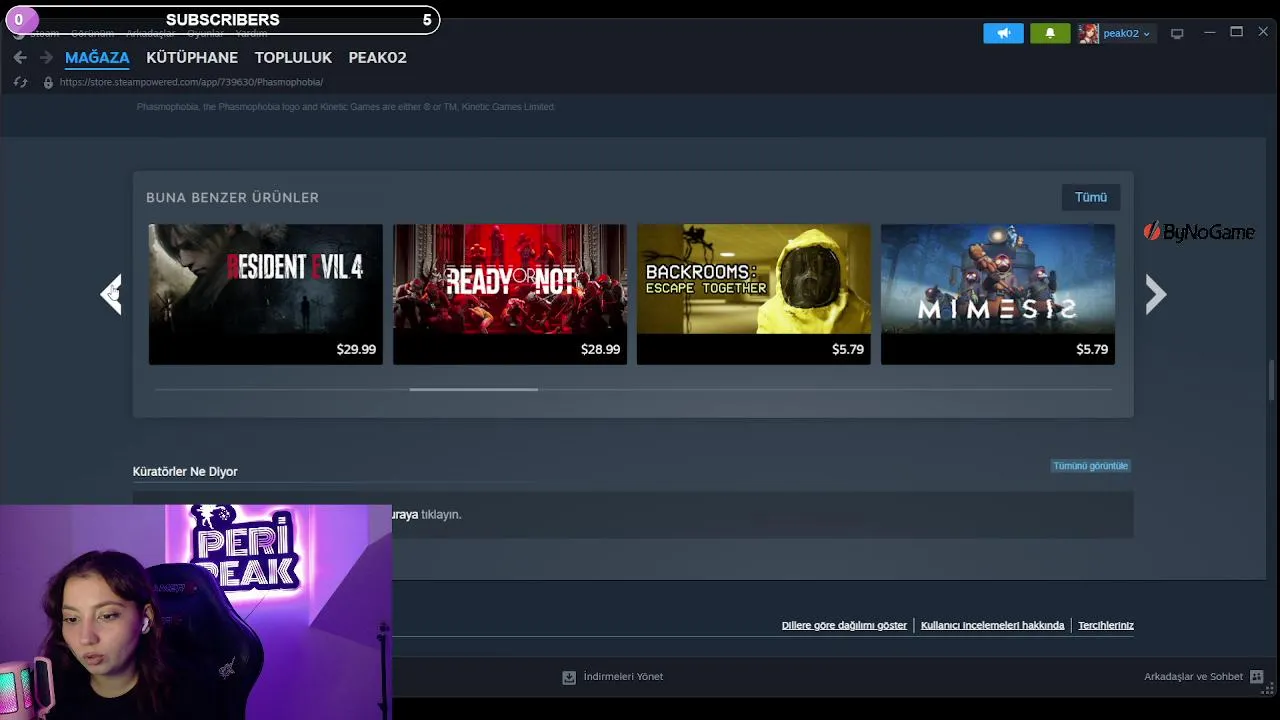
Task: Go back with the left arrow
Action: pyautogui.click(x=20, y=58)
